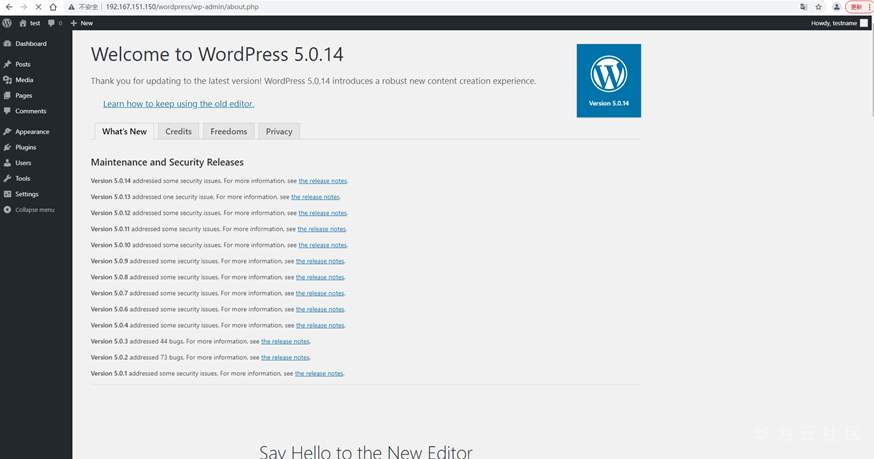Switch to the Privacy tab
This screenshot has width=874, height=459.
[279, 131]
